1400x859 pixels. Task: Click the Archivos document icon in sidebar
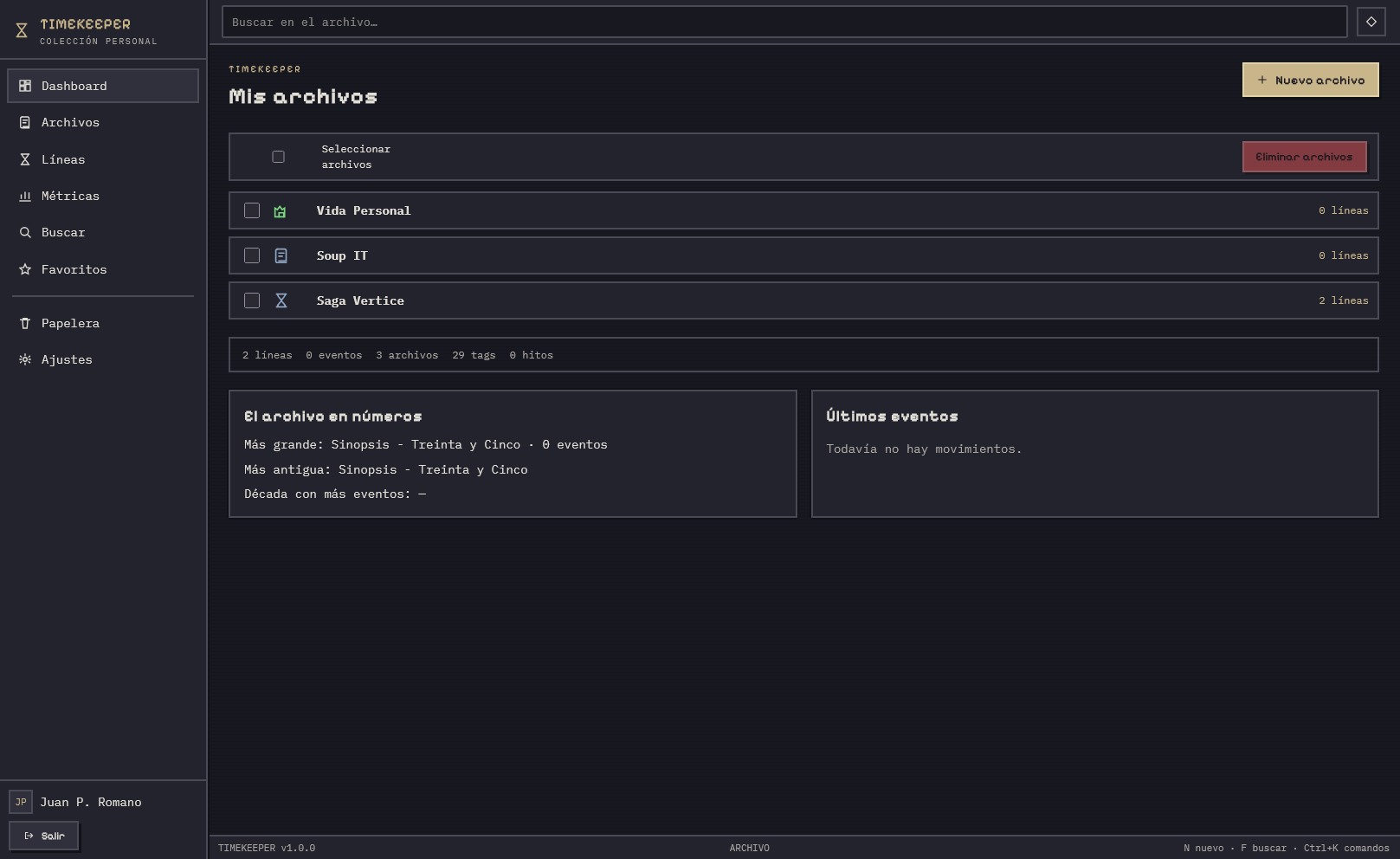click(x=25, y=123)
